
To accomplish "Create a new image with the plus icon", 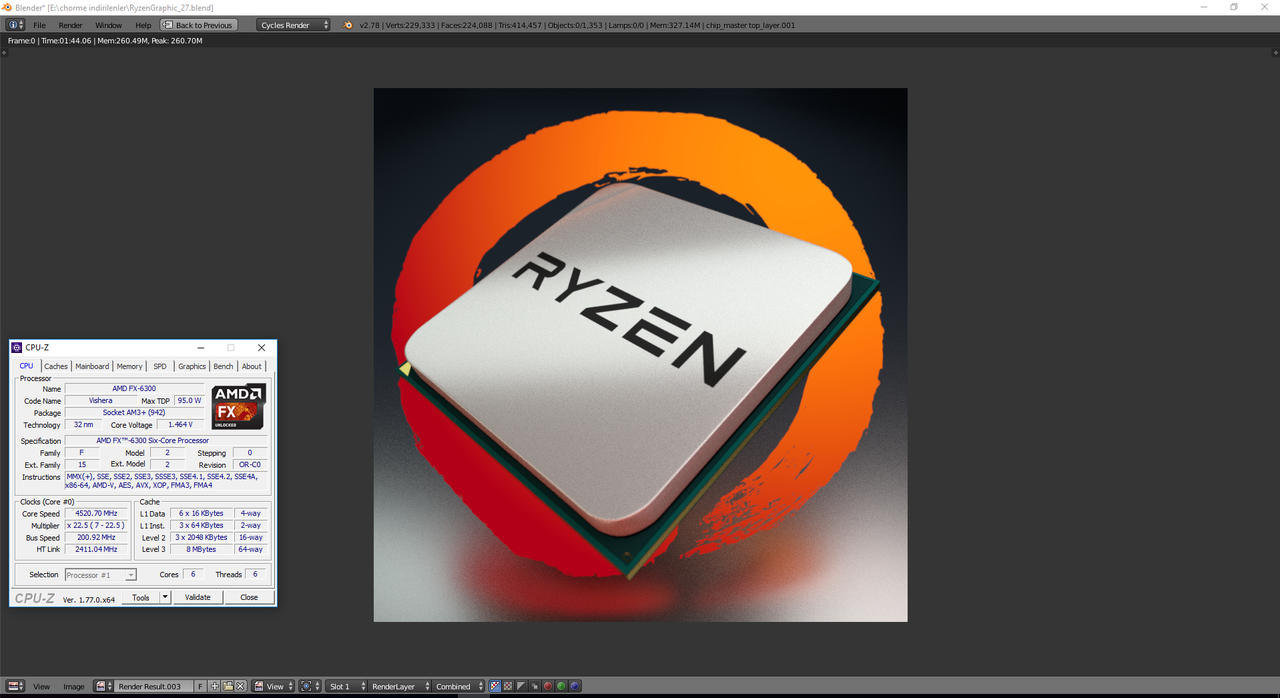I will click(x=215, y=686).
